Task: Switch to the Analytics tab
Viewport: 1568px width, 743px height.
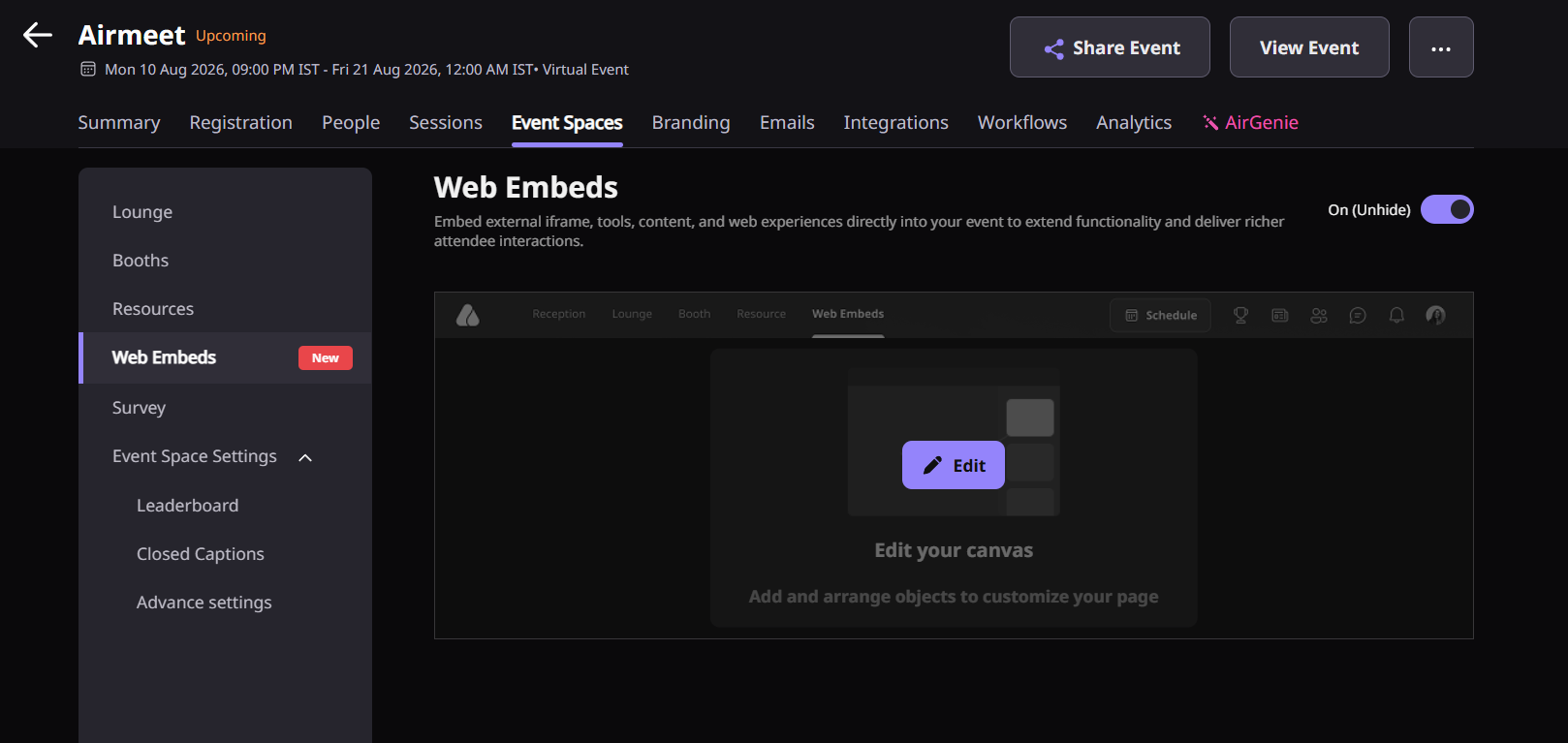Action: coord(1134,123)
